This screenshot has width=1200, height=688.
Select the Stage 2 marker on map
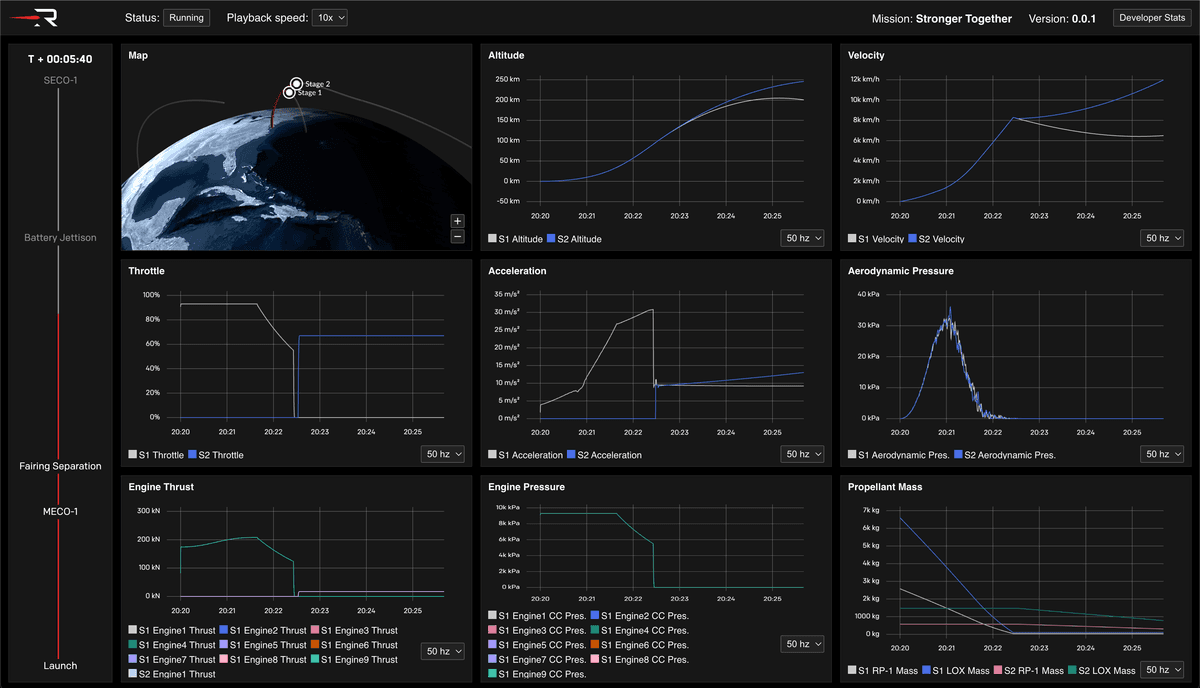[x=296, y=84]
